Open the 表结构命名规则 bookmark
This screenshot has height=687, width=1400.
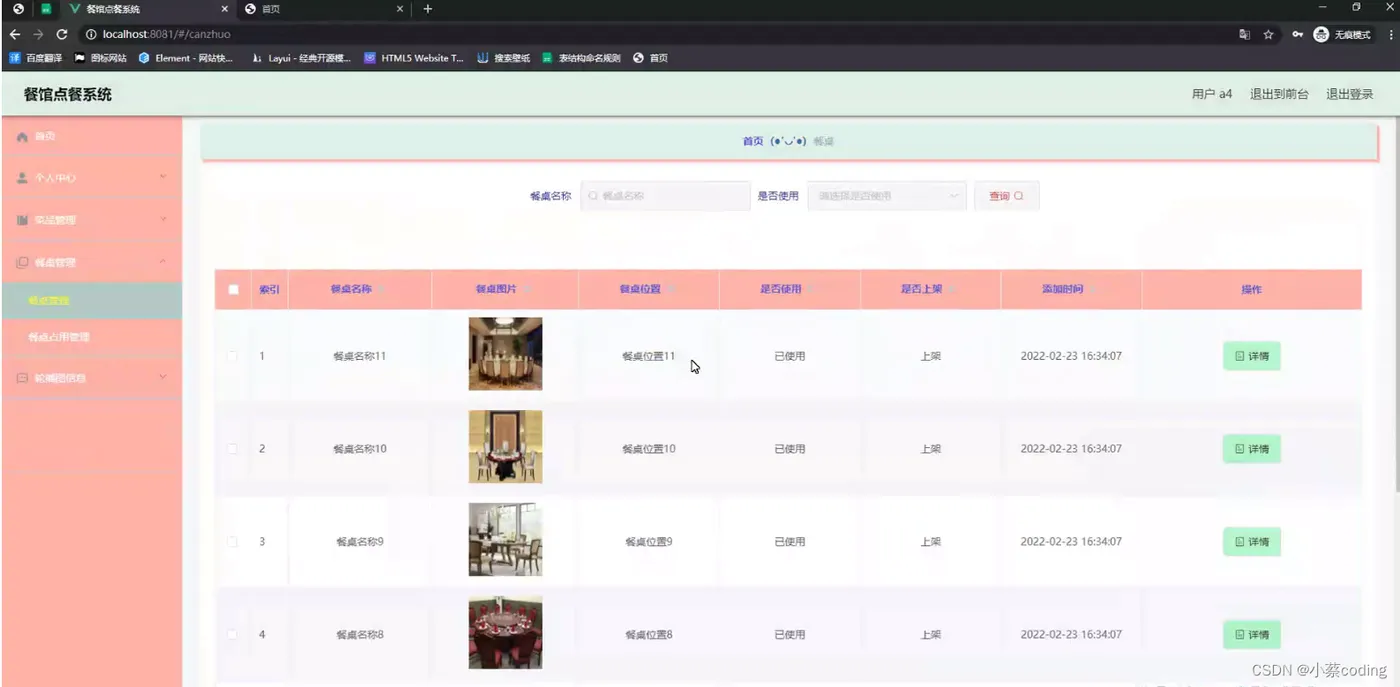coord(581,58)
